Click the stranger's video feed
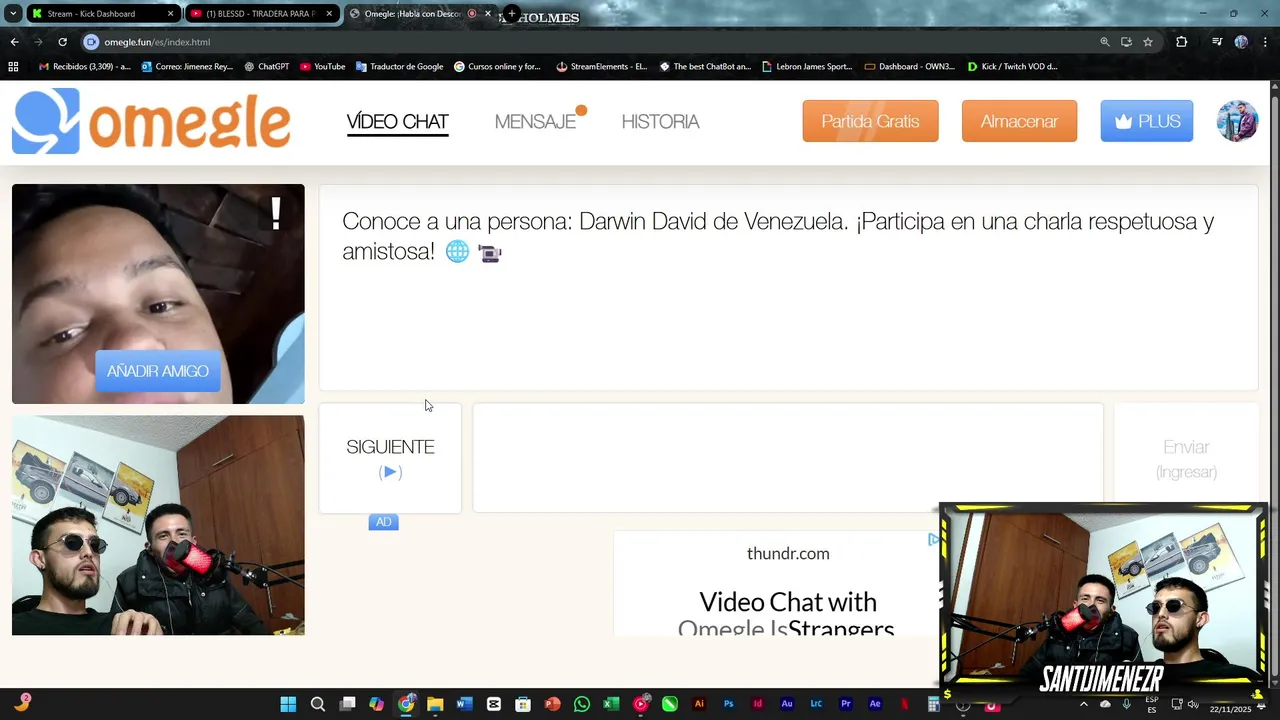 158,294
